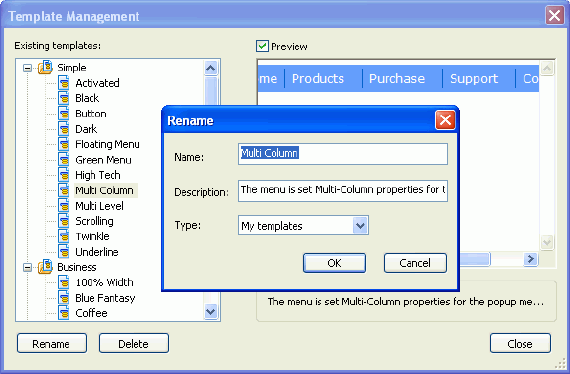Click Products in the preview menu
570x374 pixels.
(x=318, y=79)
